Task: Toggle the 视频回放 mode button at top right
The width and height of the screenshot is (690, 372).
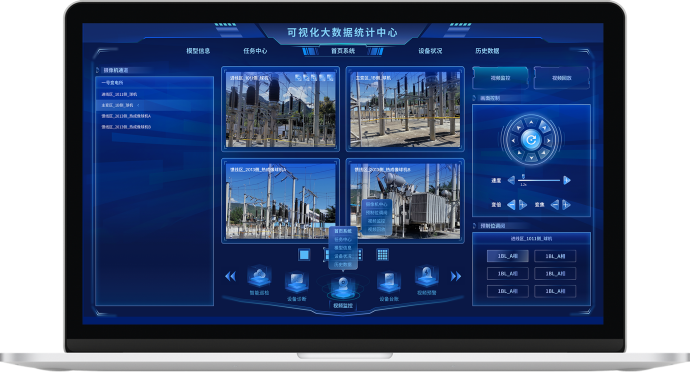Action: 562,78
